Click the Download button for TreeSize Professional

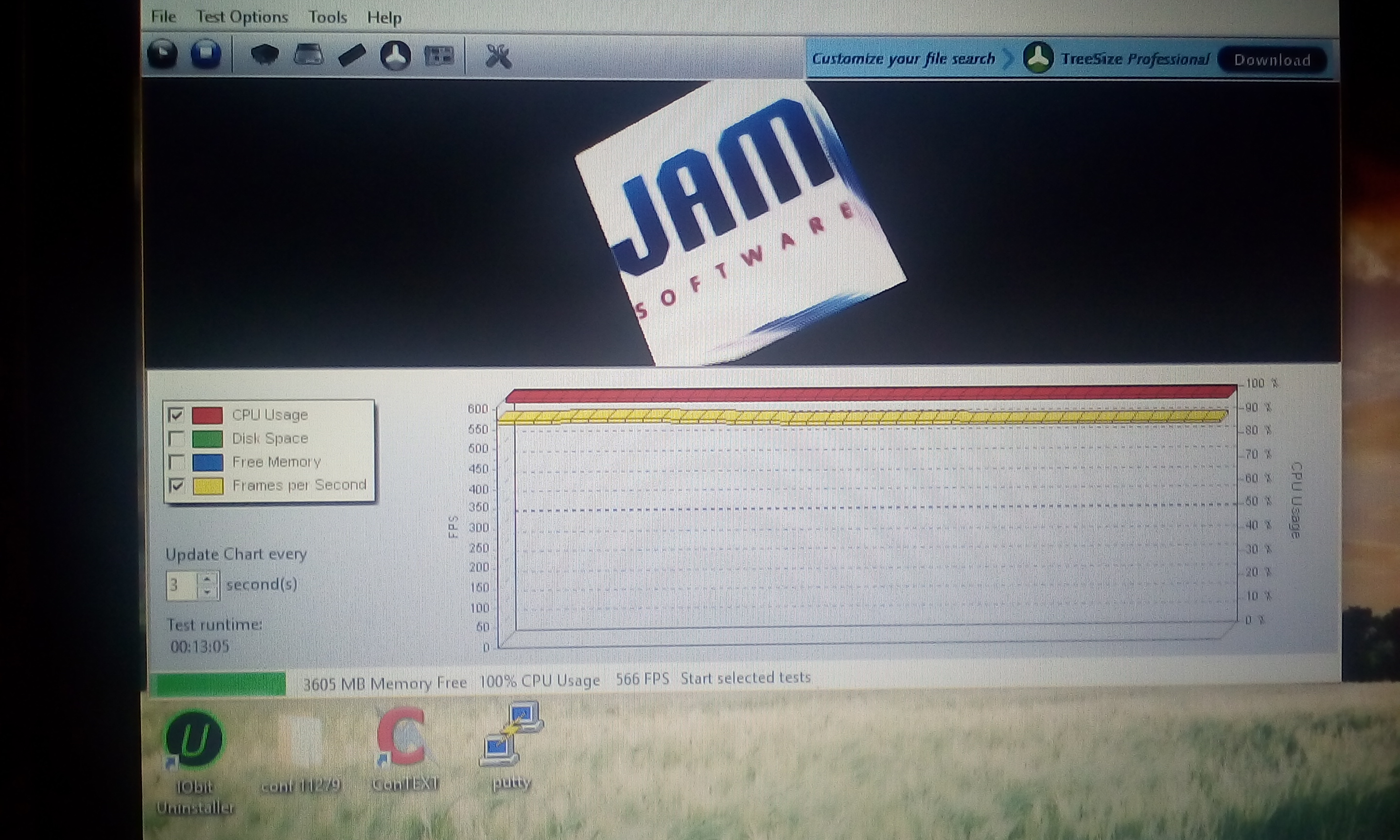[1272, 60]
